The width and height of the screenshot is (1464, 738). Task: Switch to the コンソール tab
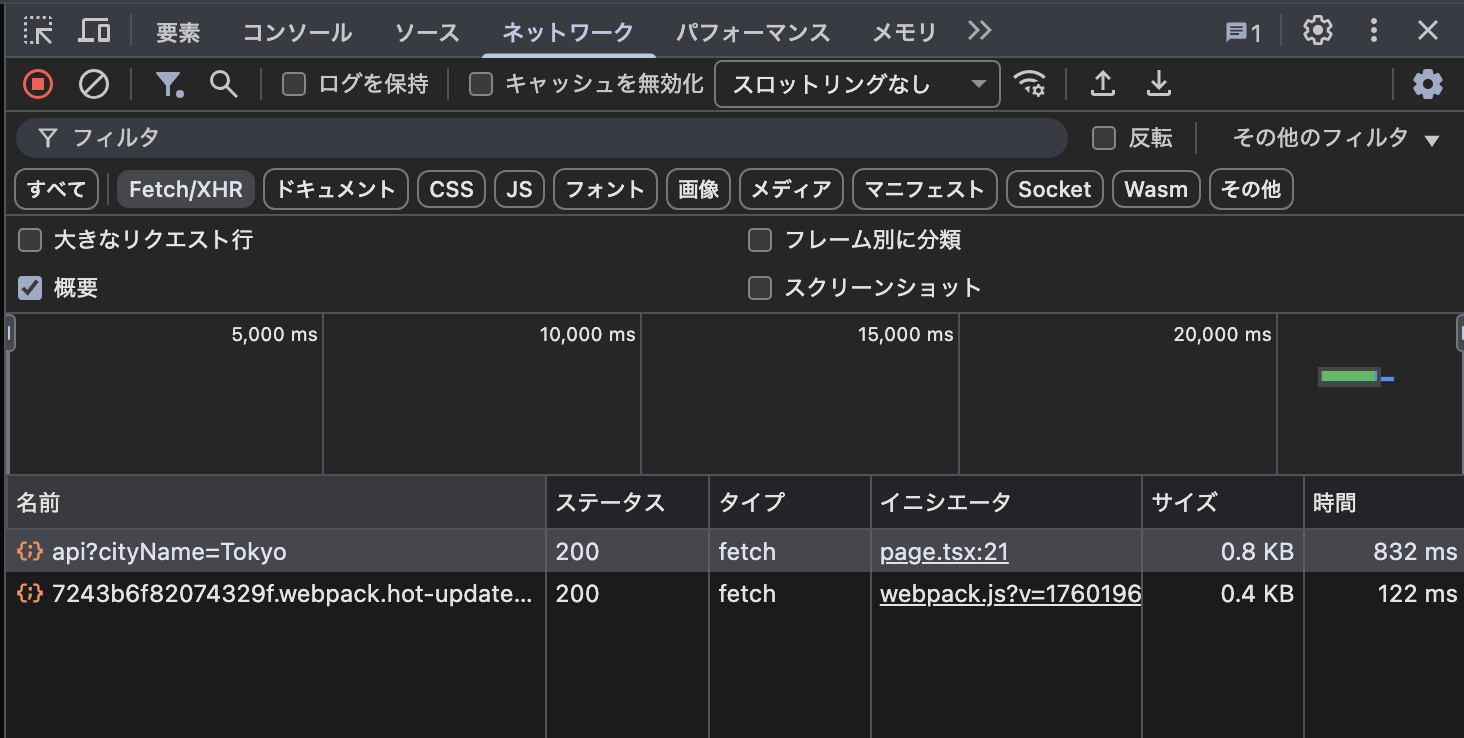296,31
